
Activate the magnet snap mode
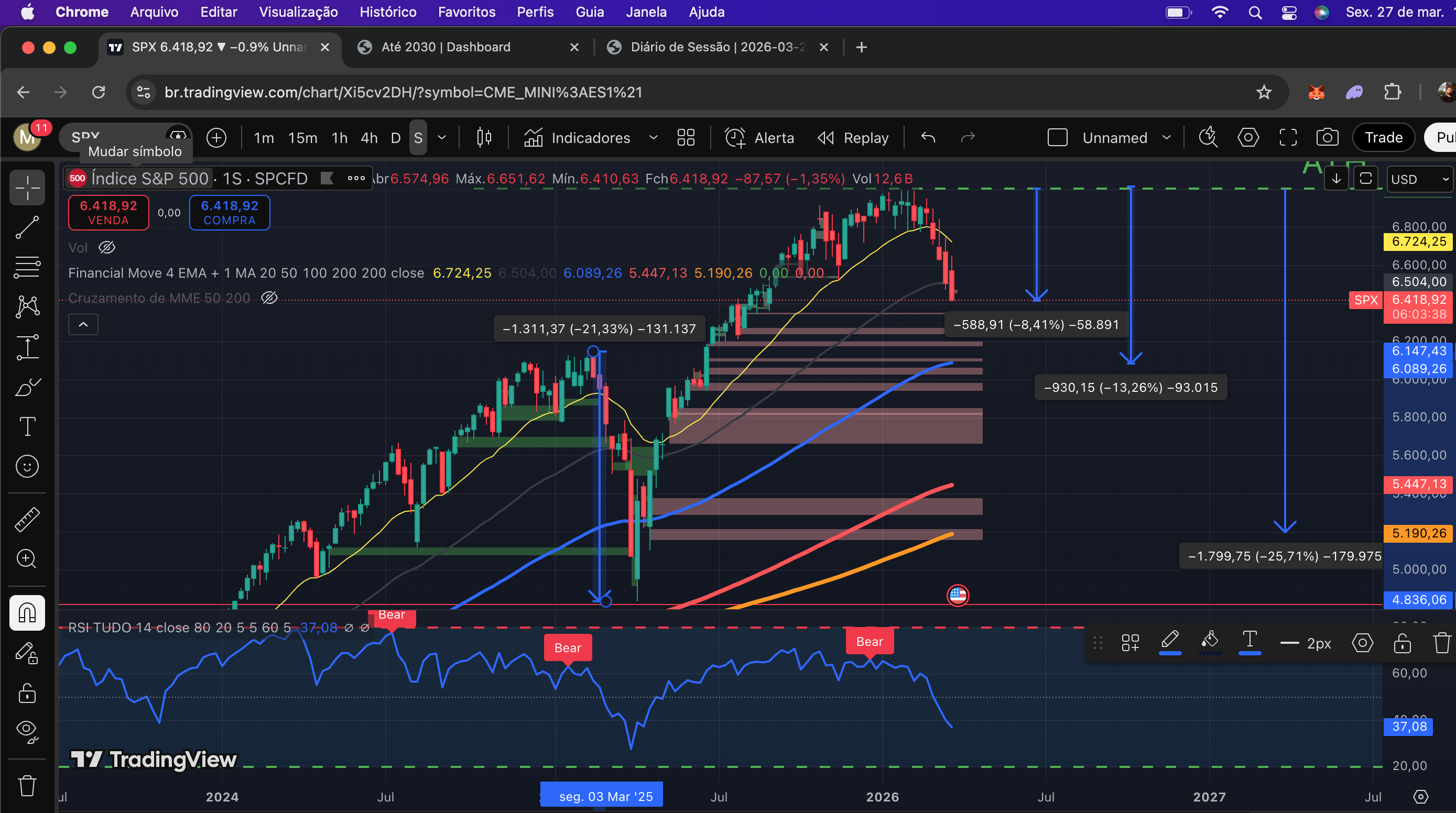[27, 613]
